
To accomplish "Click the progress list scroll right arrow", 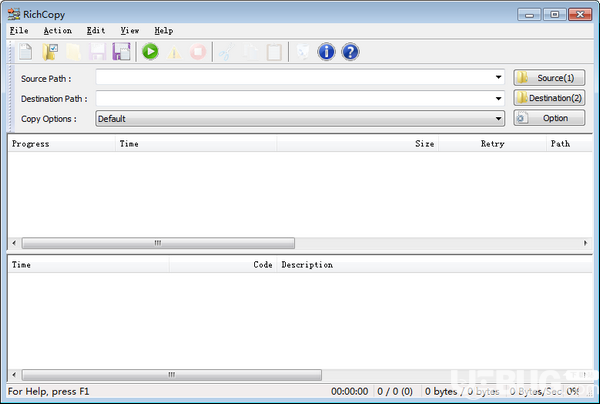I will (x=585, y=243).
